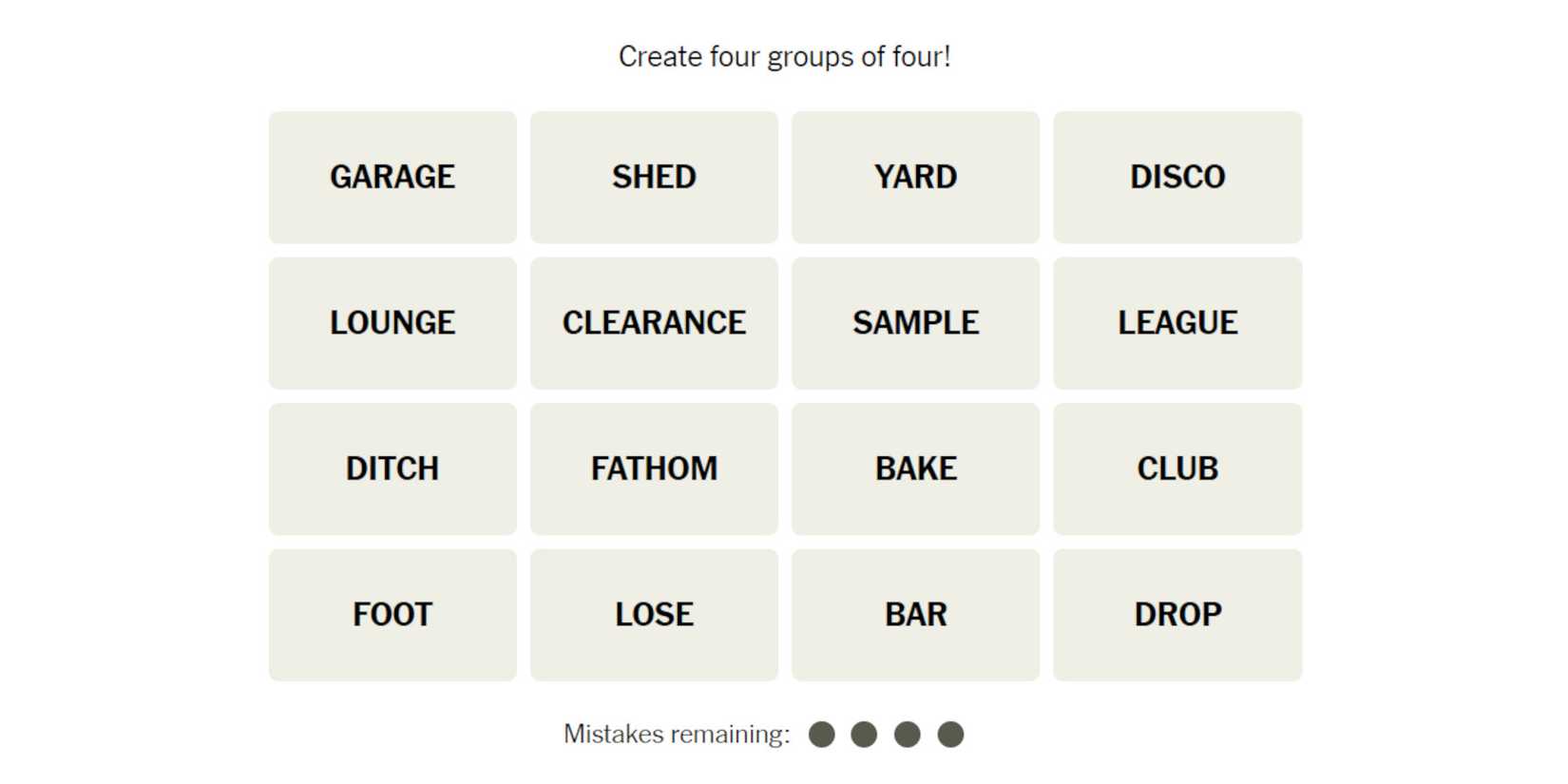The image size is (1568, 784).
Task: Select the GARAGE word tile
Action: coord(392,177)
